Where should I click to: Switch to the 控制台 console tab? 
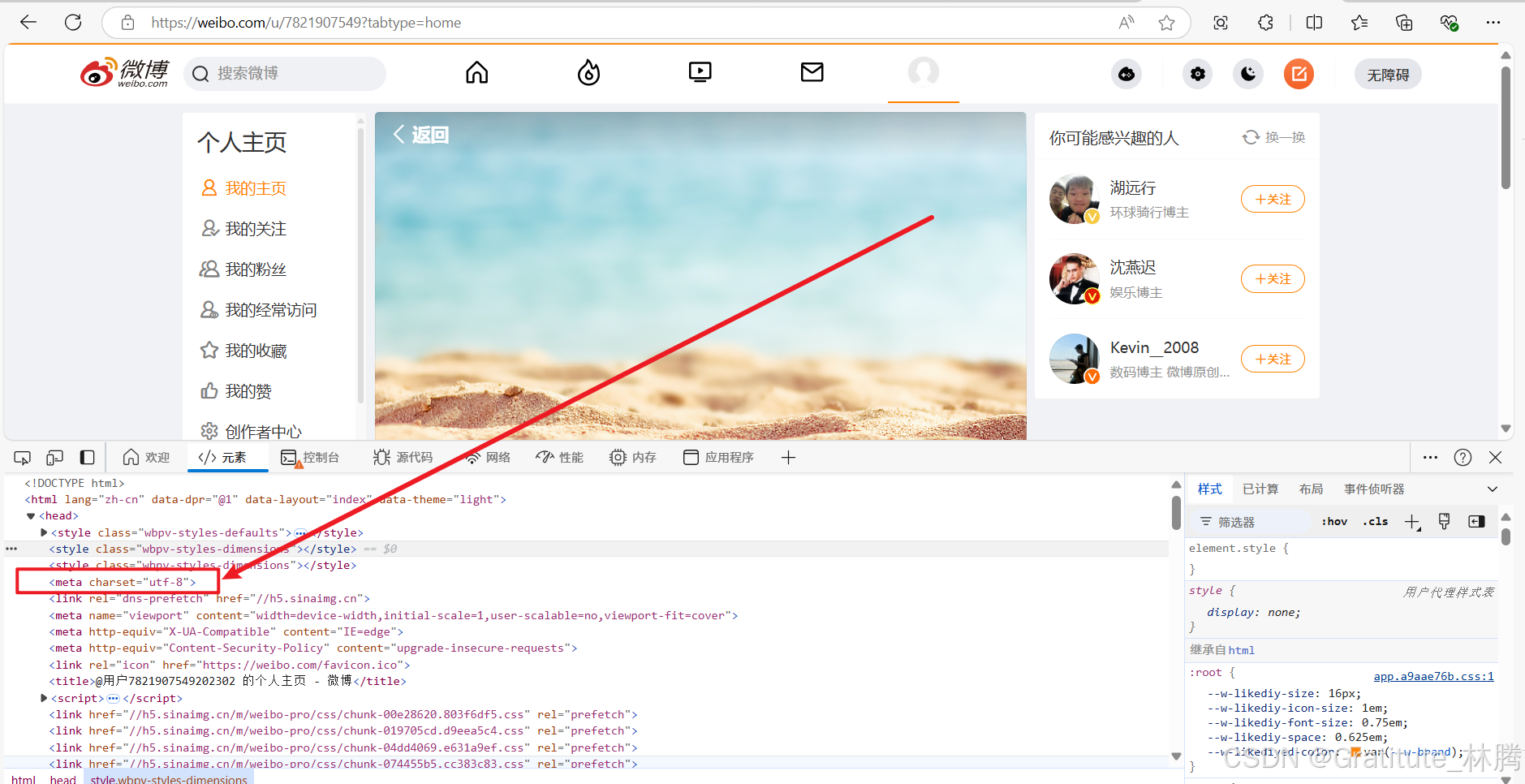tap(310, 458)
